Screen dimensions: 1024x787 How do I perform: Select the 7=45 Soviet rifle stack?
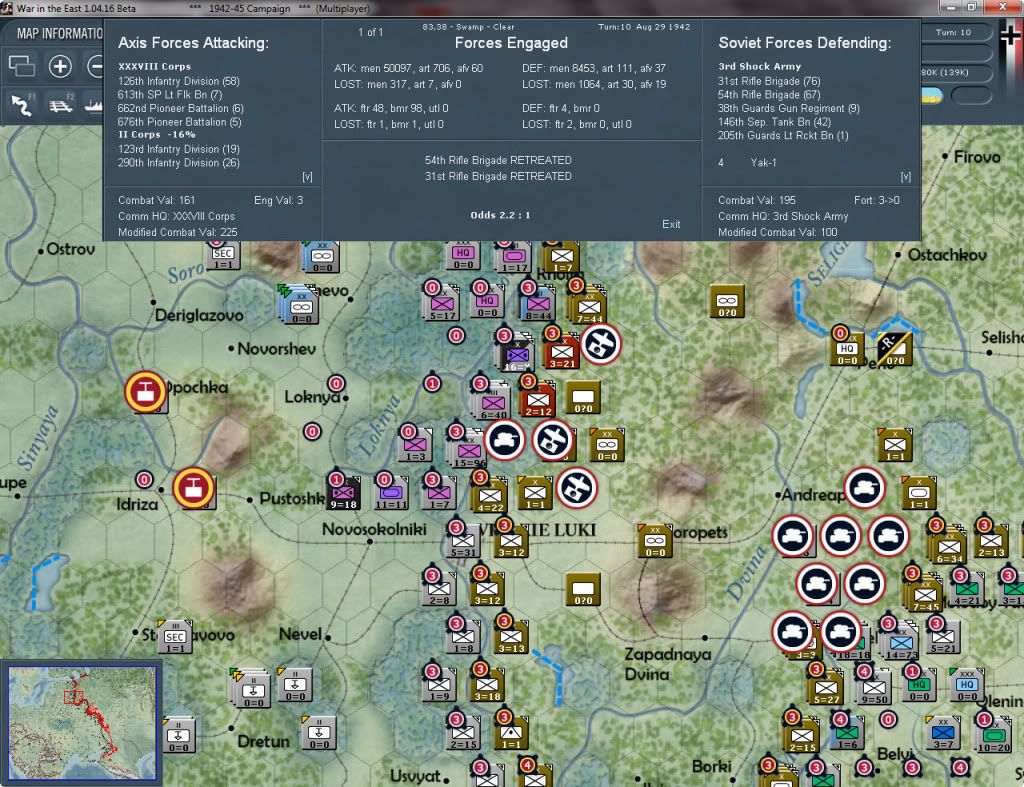pos(925,593)
